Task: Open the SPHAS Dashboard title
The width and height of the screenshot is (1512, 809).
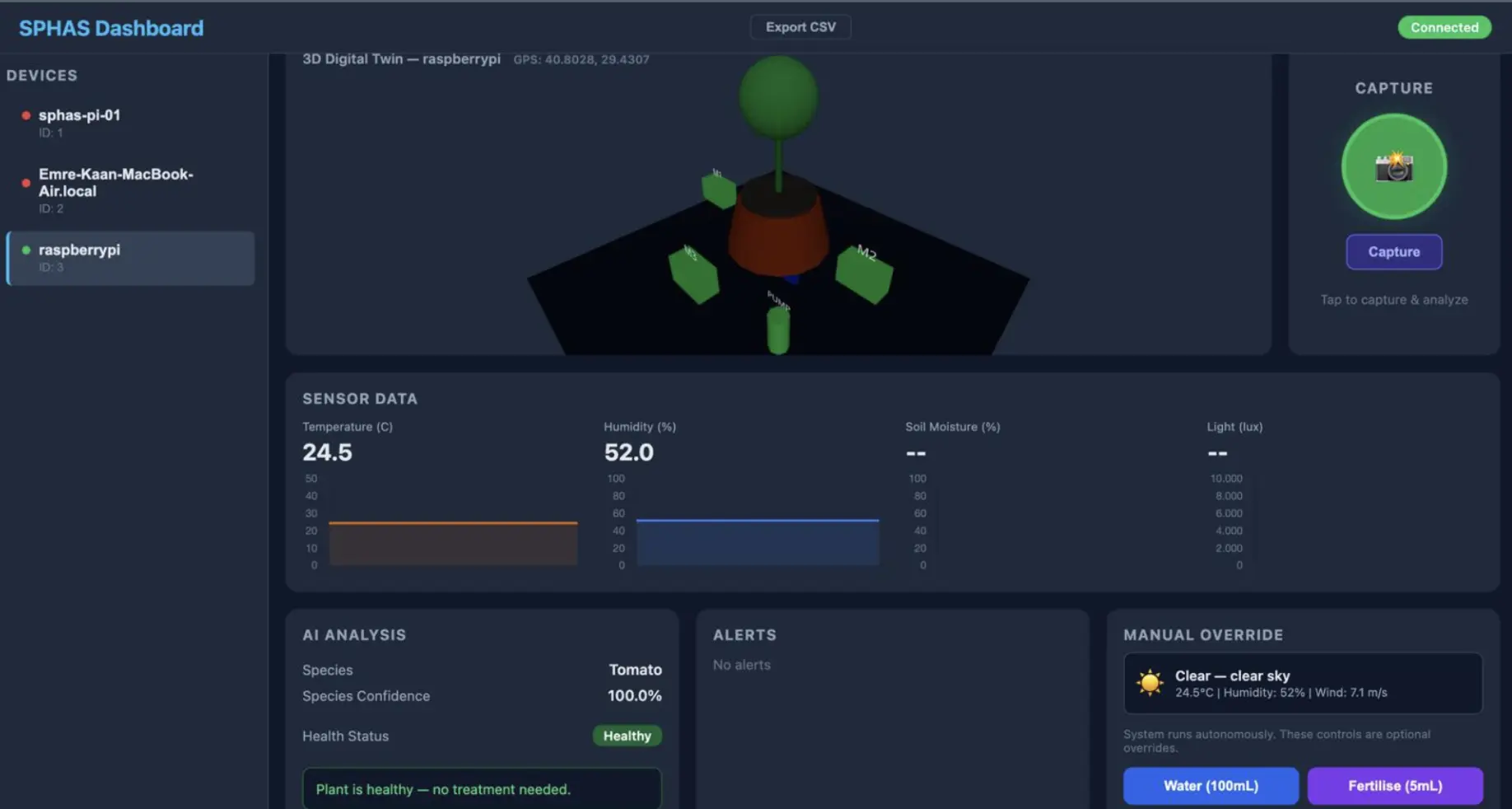Action: [x=111, y=28]
